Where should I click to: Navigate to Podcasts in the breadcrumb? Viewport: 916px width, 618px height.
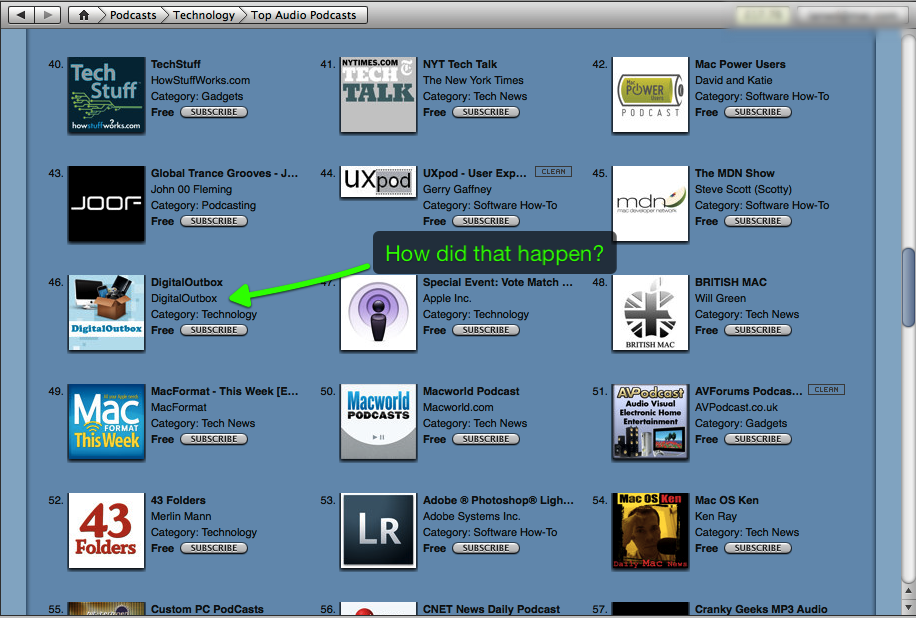[x=133, y=15]
